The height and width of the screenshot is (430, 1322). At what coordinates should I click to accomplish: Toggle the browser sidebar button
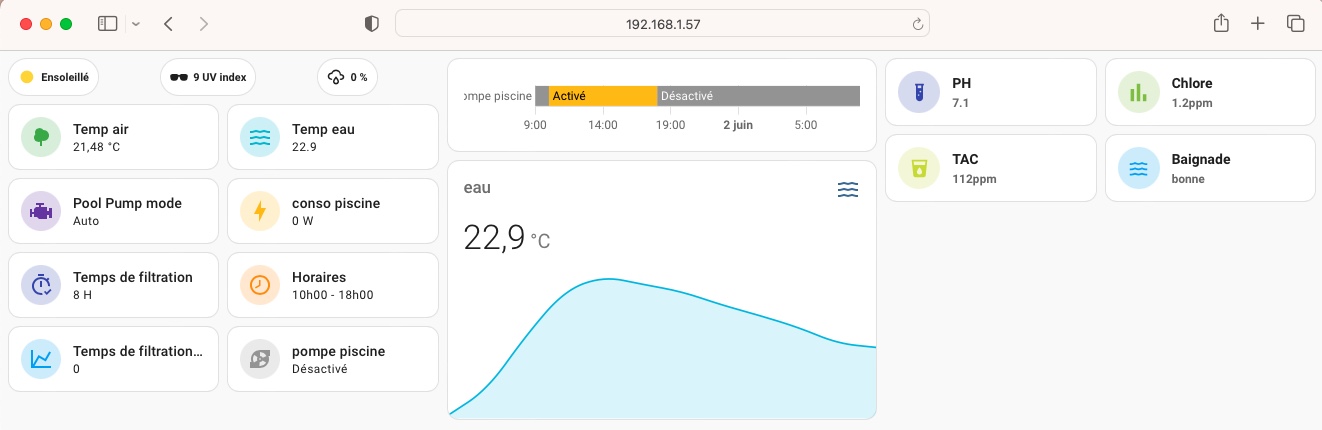pos(108,23)
